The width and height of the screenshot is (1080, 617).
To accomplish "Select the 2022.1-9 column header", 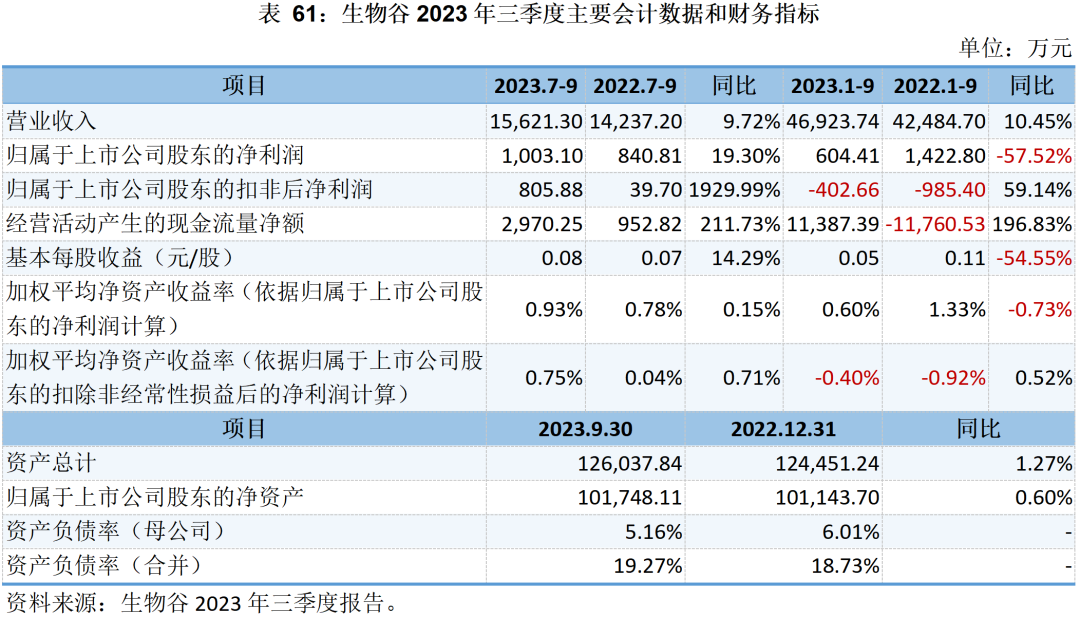I will point(935,86).
